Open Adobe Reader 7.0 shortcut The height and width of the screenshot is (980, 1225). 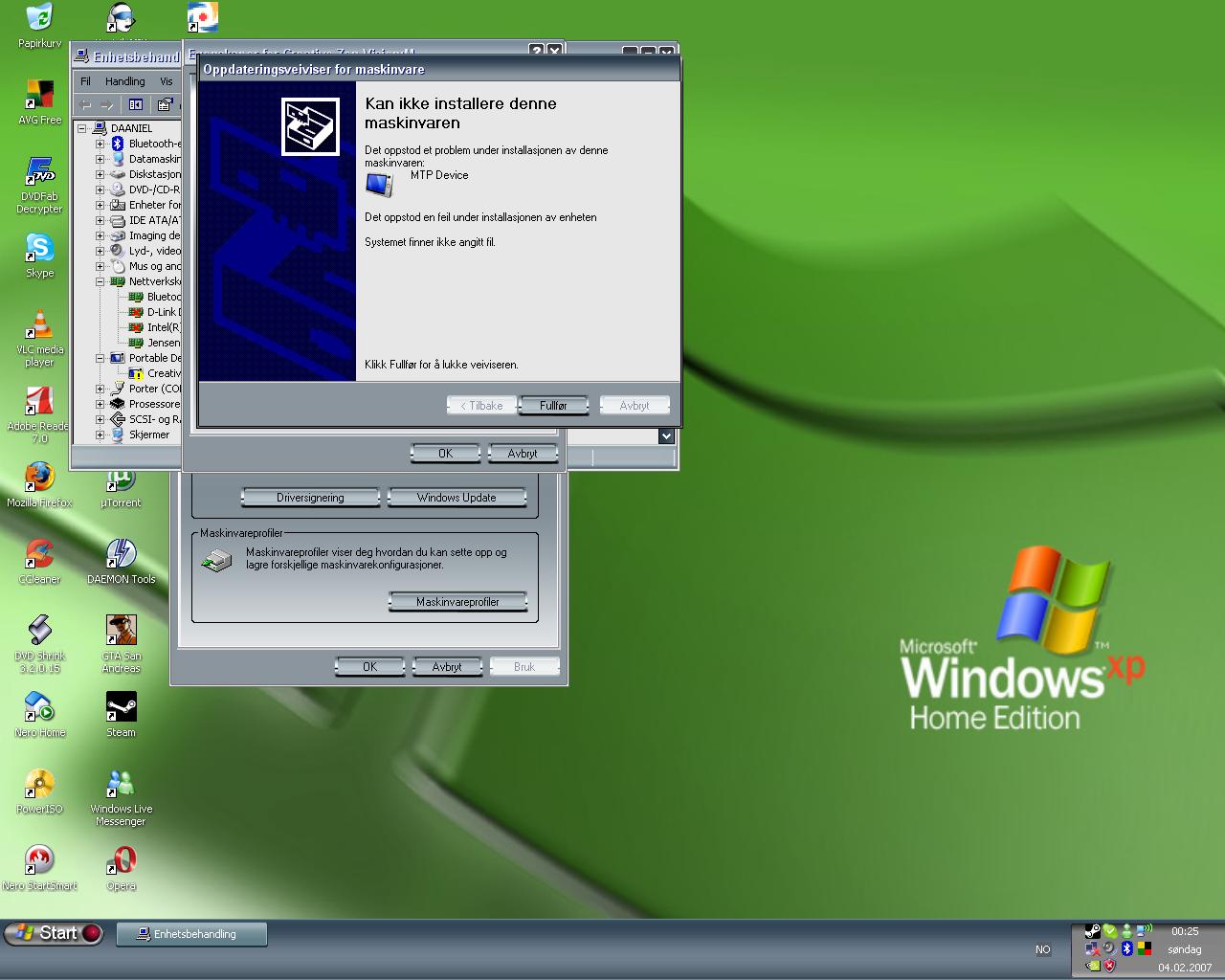tap(39, 415)
